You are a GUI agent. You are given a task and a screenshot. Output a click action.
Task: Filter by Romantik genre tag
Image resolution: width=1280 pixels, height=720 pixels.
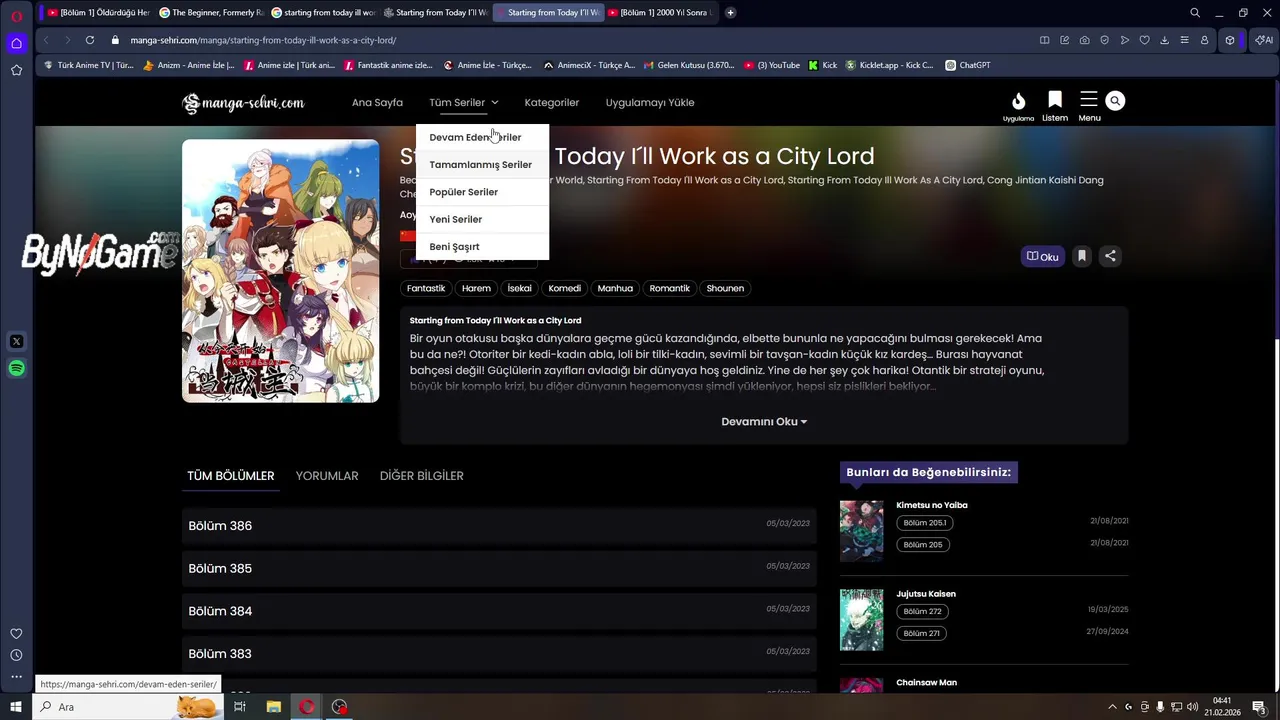[x=670, y=288]
